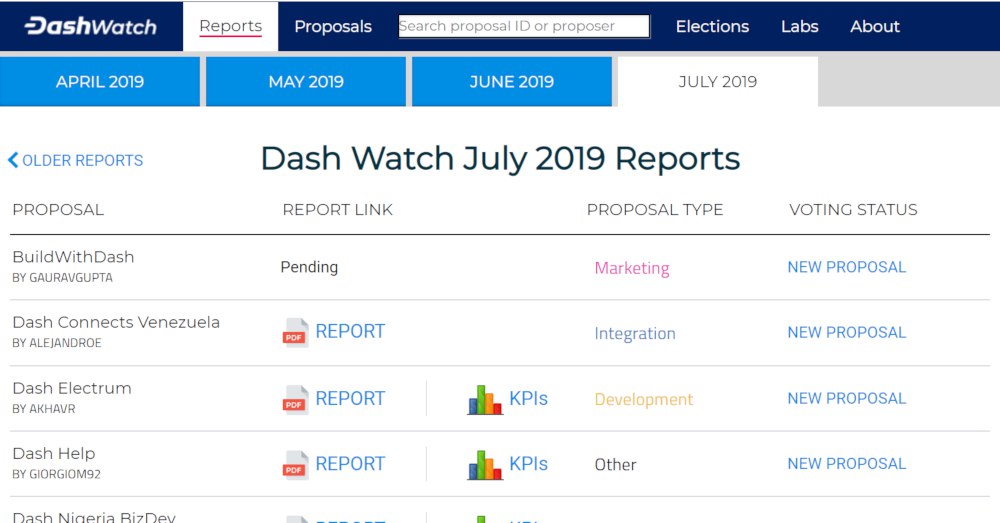The height and width of the screenshot is (523, 1000).
Task: Open KPIs link for Dash Electrum
Action: [528, 399]
